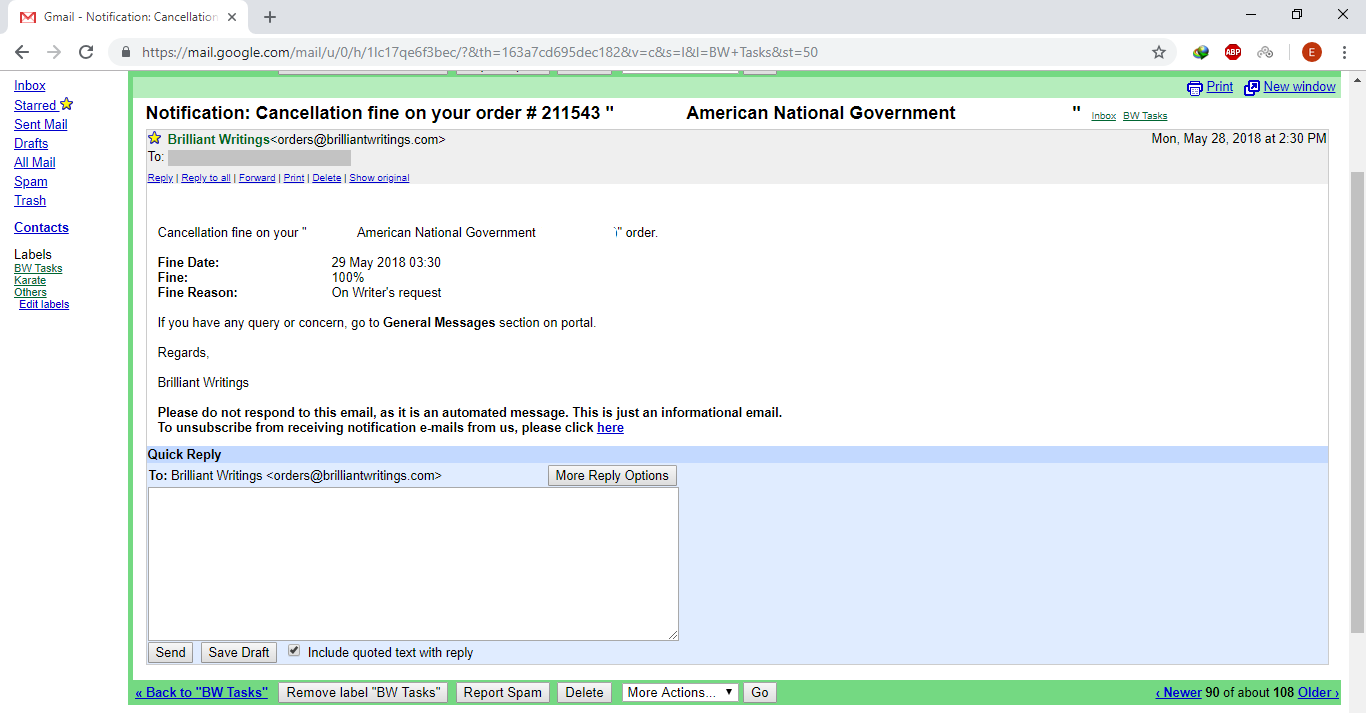The height and width of the screenshot is (713, 1366).
Task: Select the Others label
Action: (30, 292)
